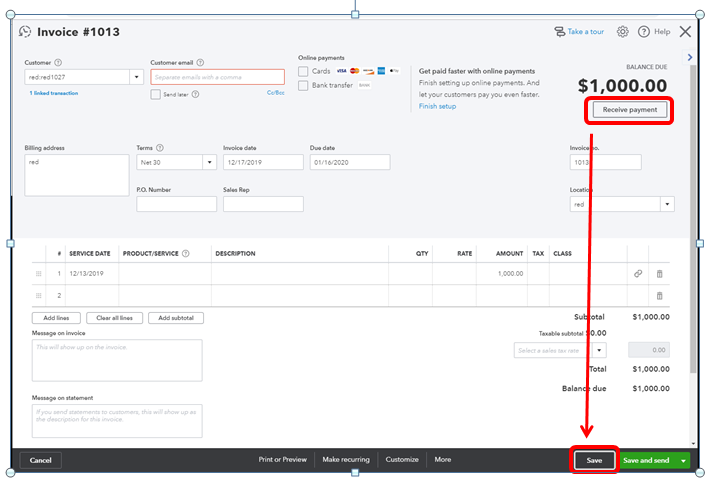Click the Cc/Bcc link
Viewport: 713px width, 483px height.
click(x=276, y=93)
